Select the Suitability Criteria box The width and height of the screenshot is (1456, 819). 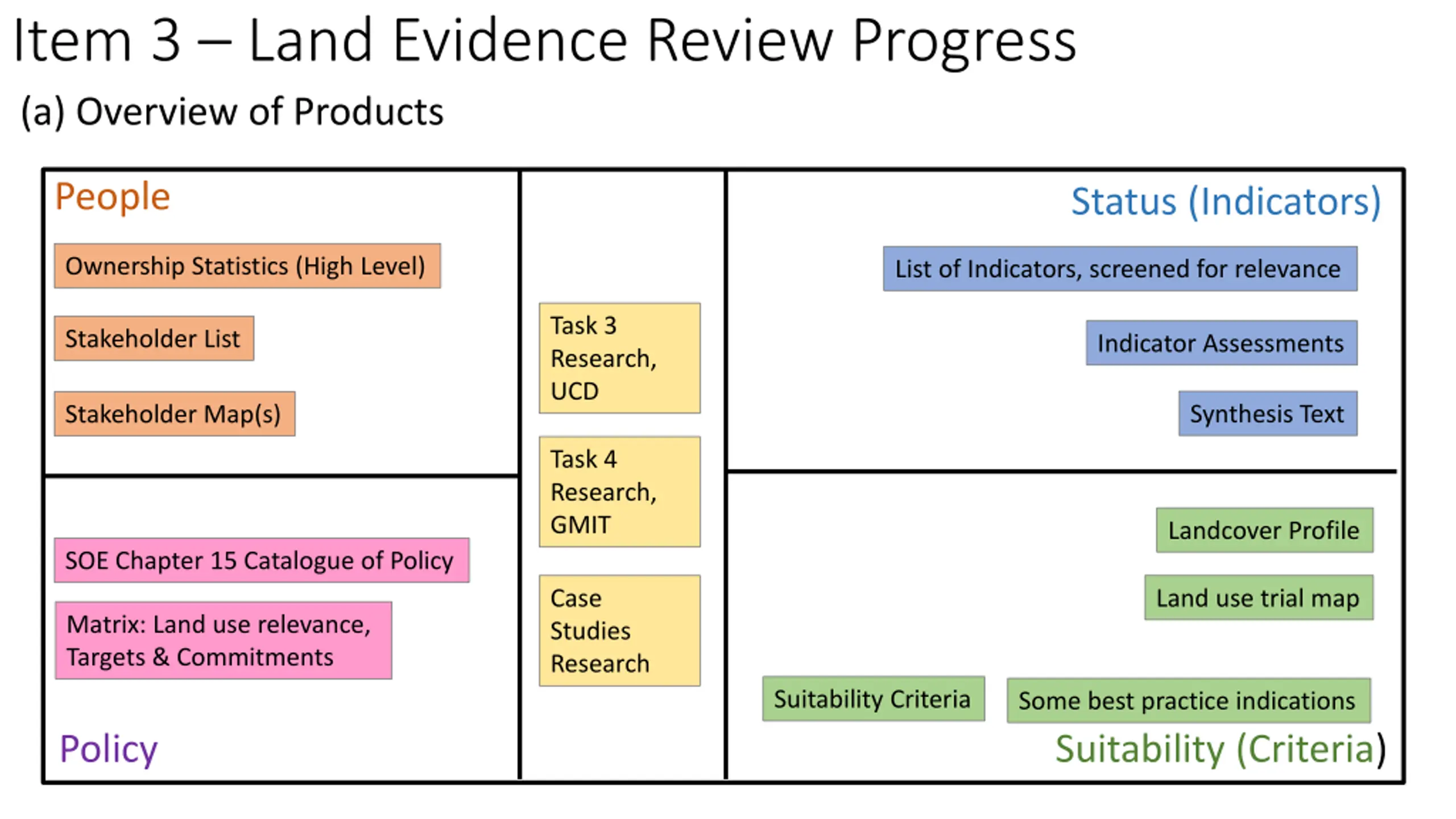point(872,699)
